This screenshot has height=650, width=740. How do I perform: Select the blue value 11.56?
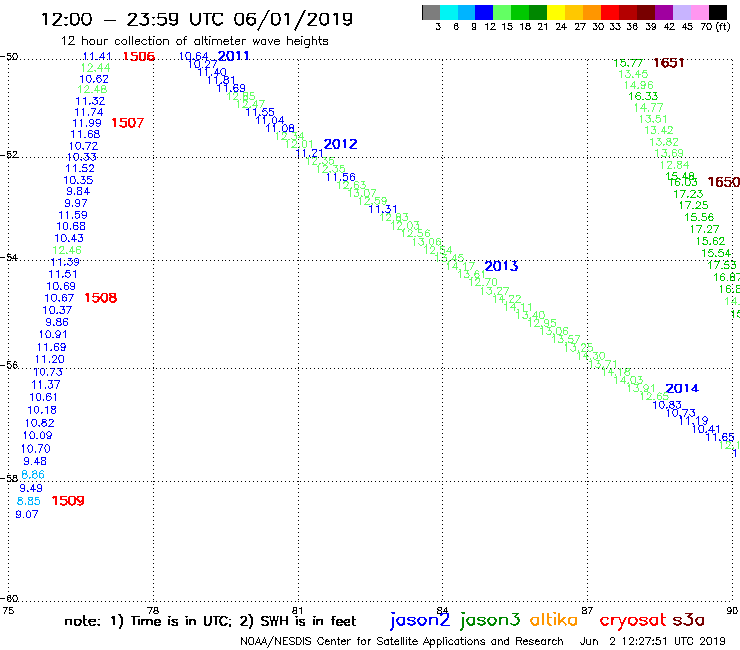341,177
